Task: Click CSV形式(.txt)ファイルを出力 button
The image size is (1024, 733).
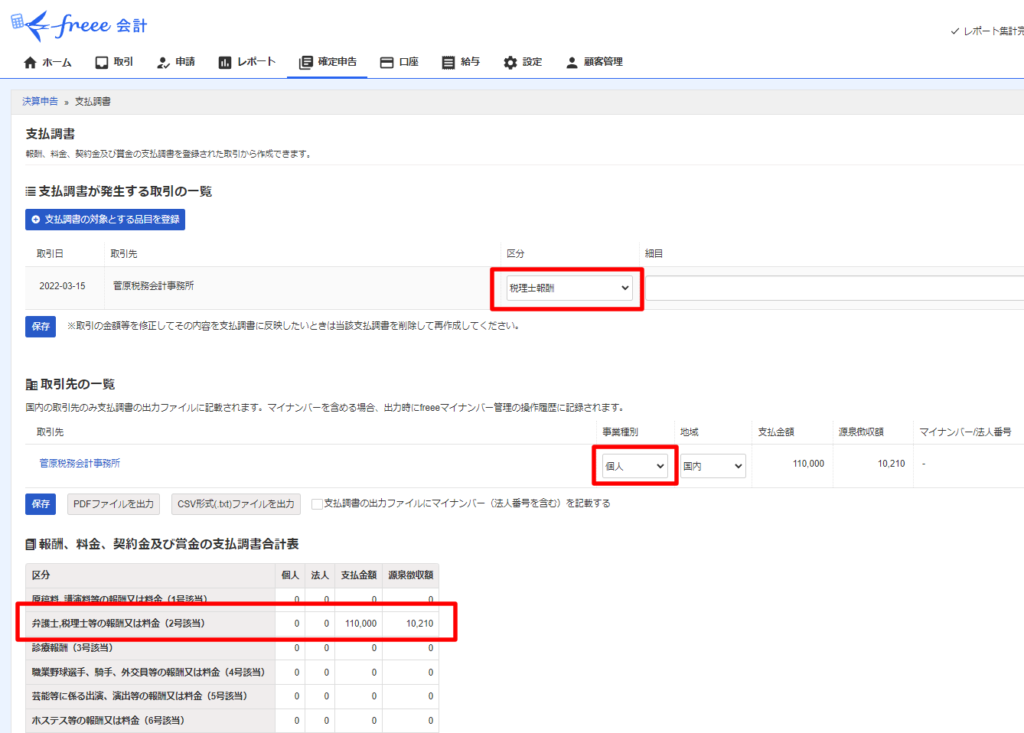Action: (236, 504)
